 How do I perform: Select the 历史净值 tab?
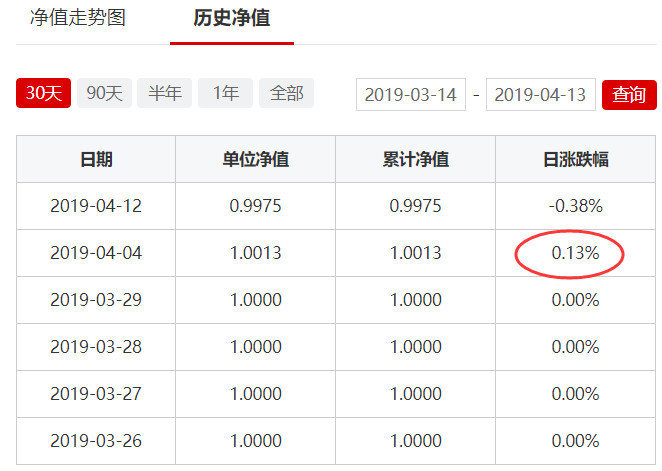click(x=232, y=18)
